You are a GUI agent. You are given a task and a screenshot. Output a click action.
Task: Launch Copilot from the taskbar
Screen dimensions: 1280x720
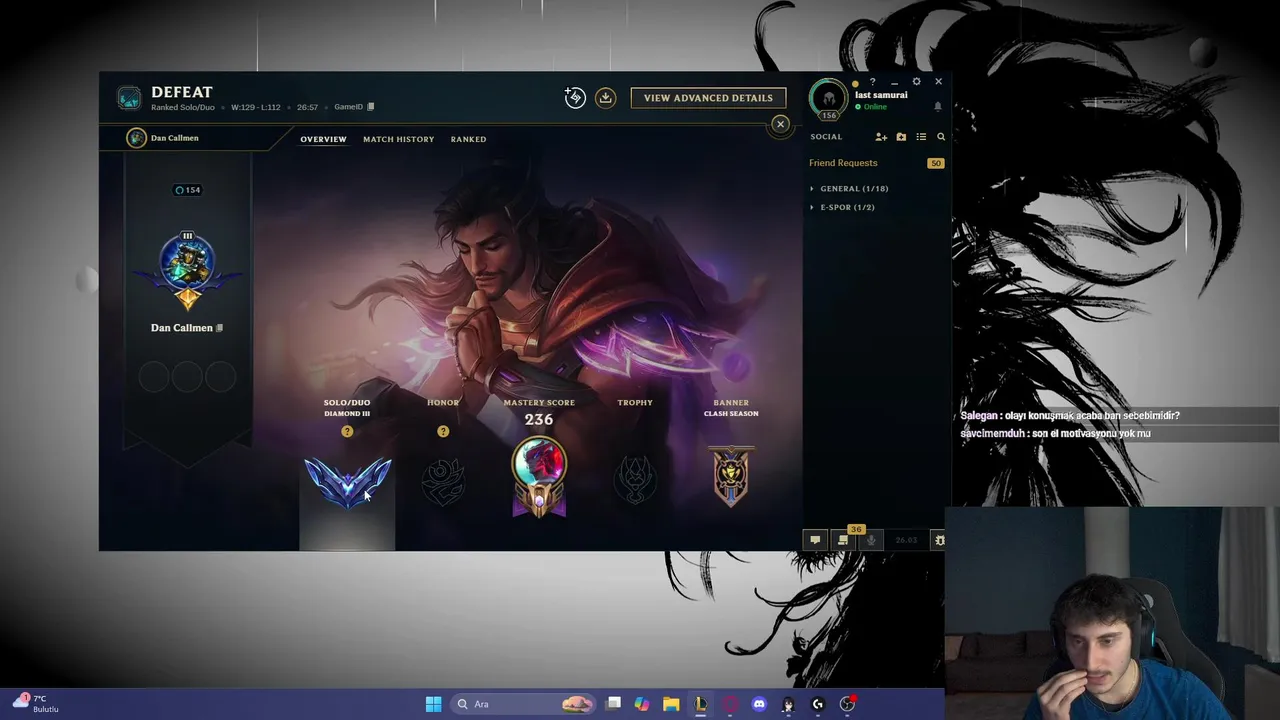click(x=642, y=704)
